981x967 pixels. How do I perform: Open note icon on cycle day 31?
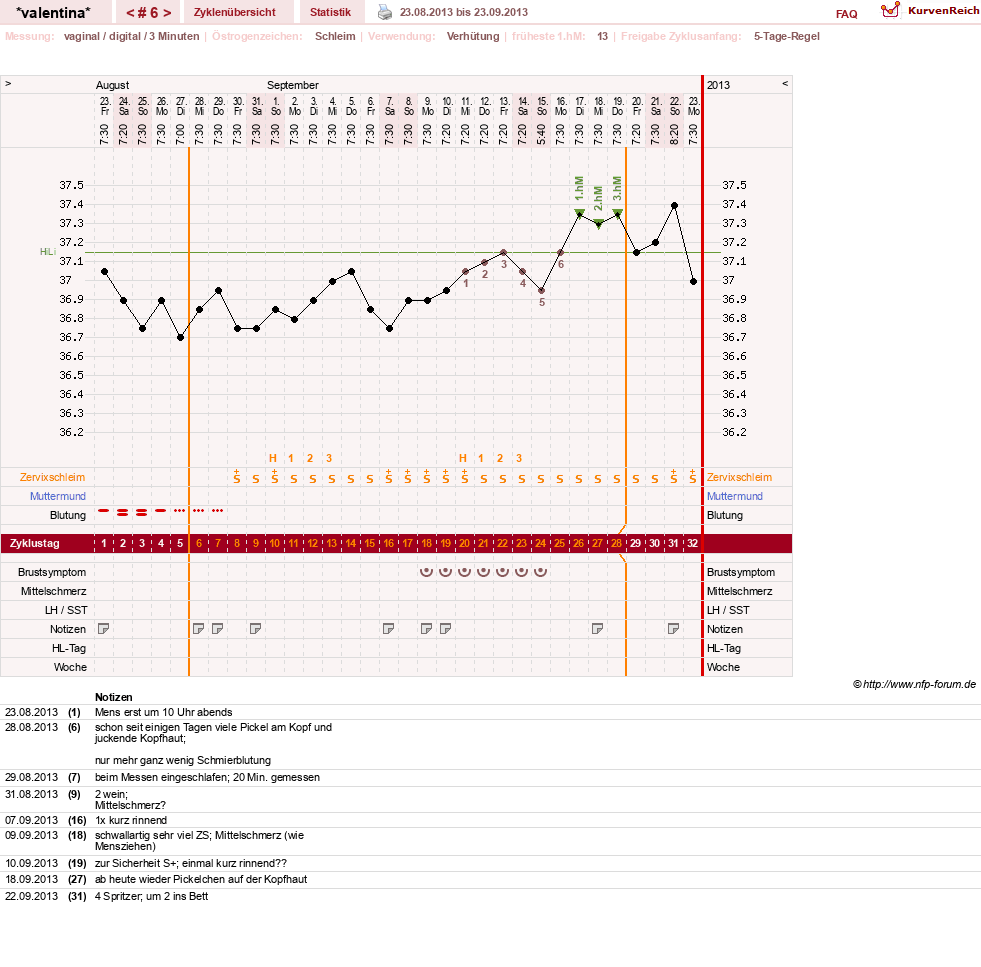[673, 629]
